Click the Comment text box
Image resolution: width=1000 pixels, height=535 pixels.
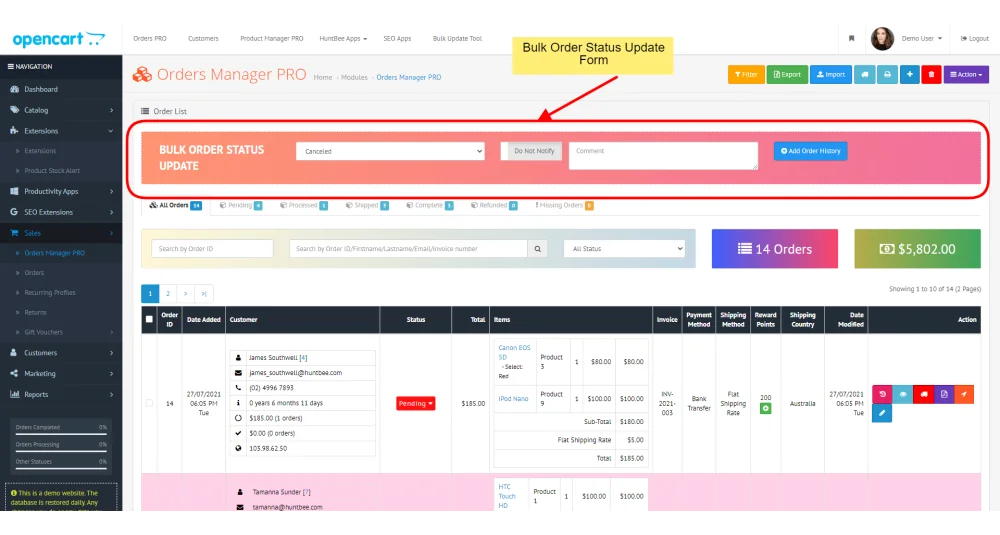pos(663,156)
